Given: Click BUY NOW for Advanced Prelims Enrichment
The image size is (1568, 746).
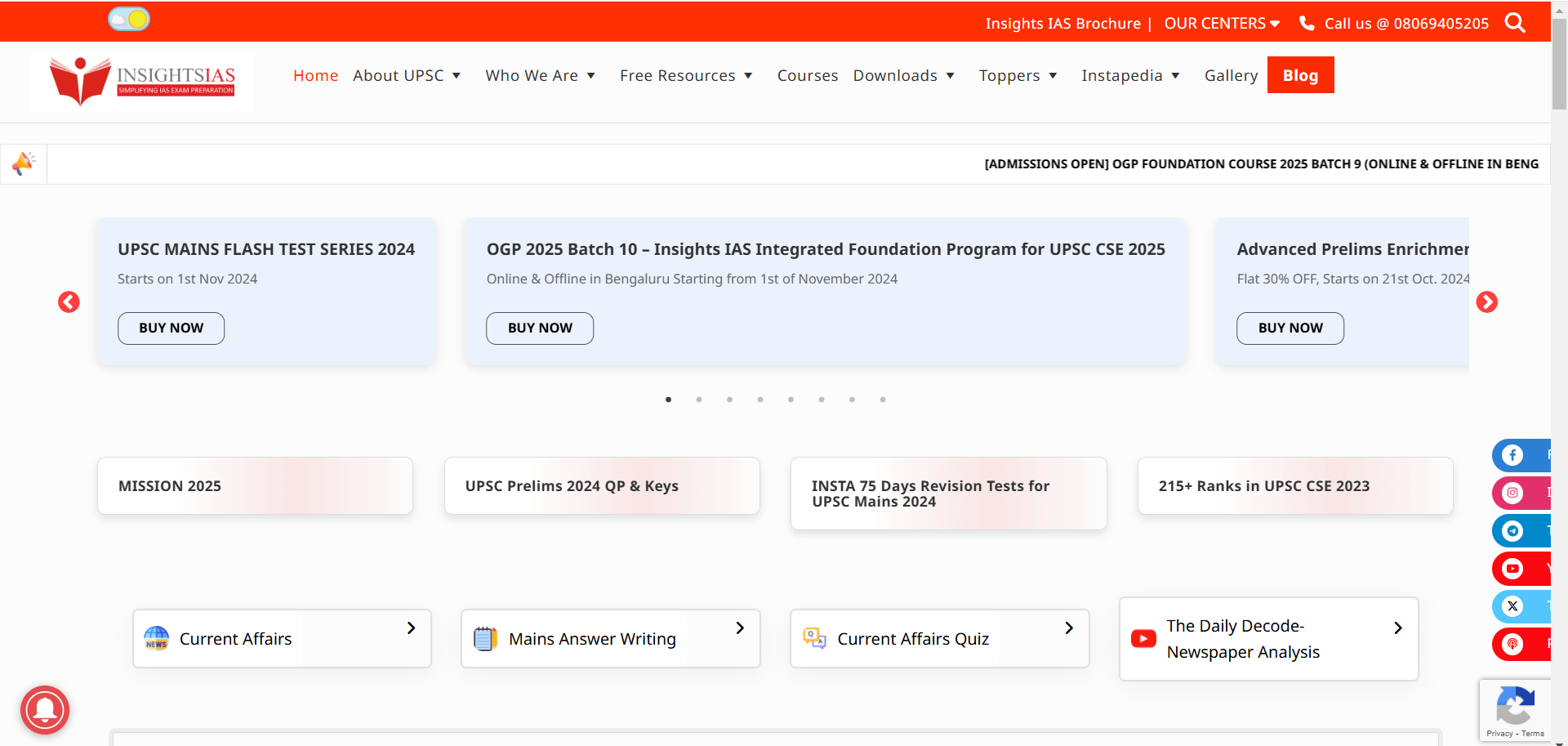Looking at the screenshot, I should (1290, 328).
